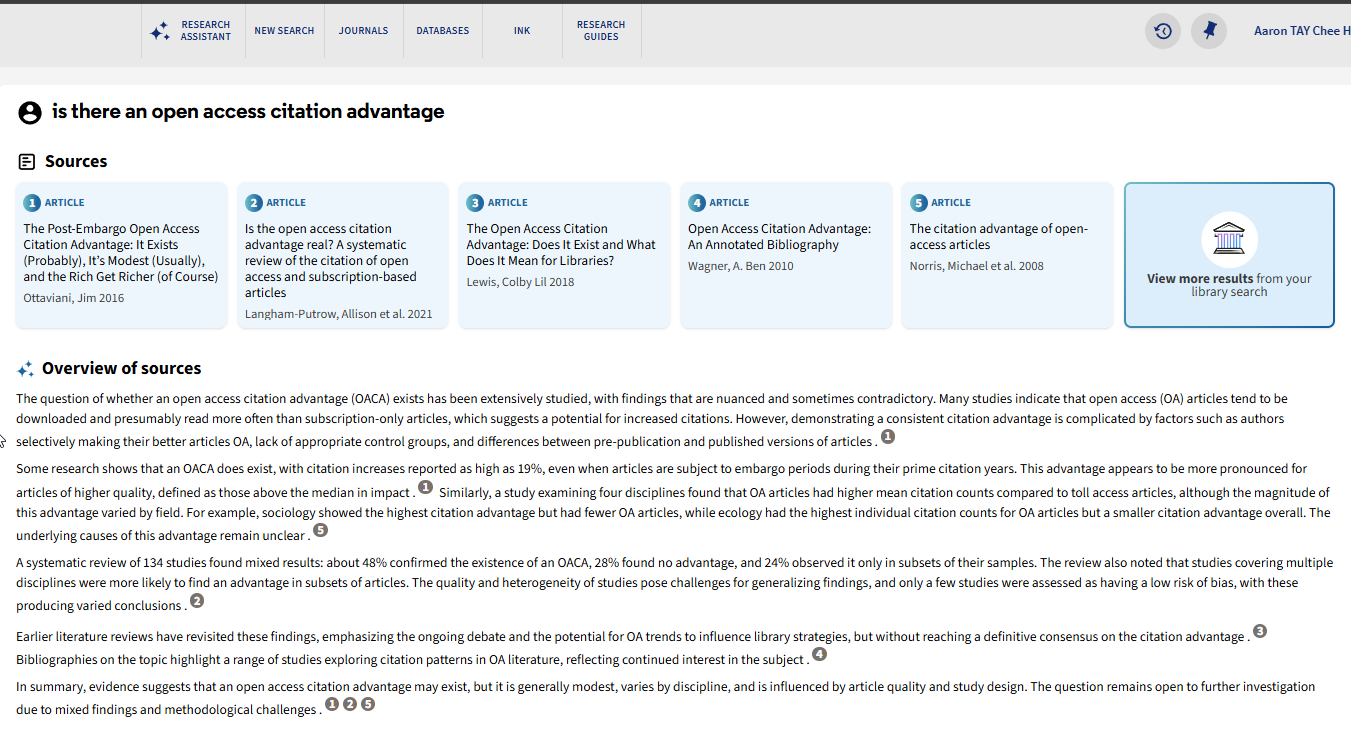Click the pin favorites icon
This screenshot has height=729, width=1351.
coord(1209,31)
